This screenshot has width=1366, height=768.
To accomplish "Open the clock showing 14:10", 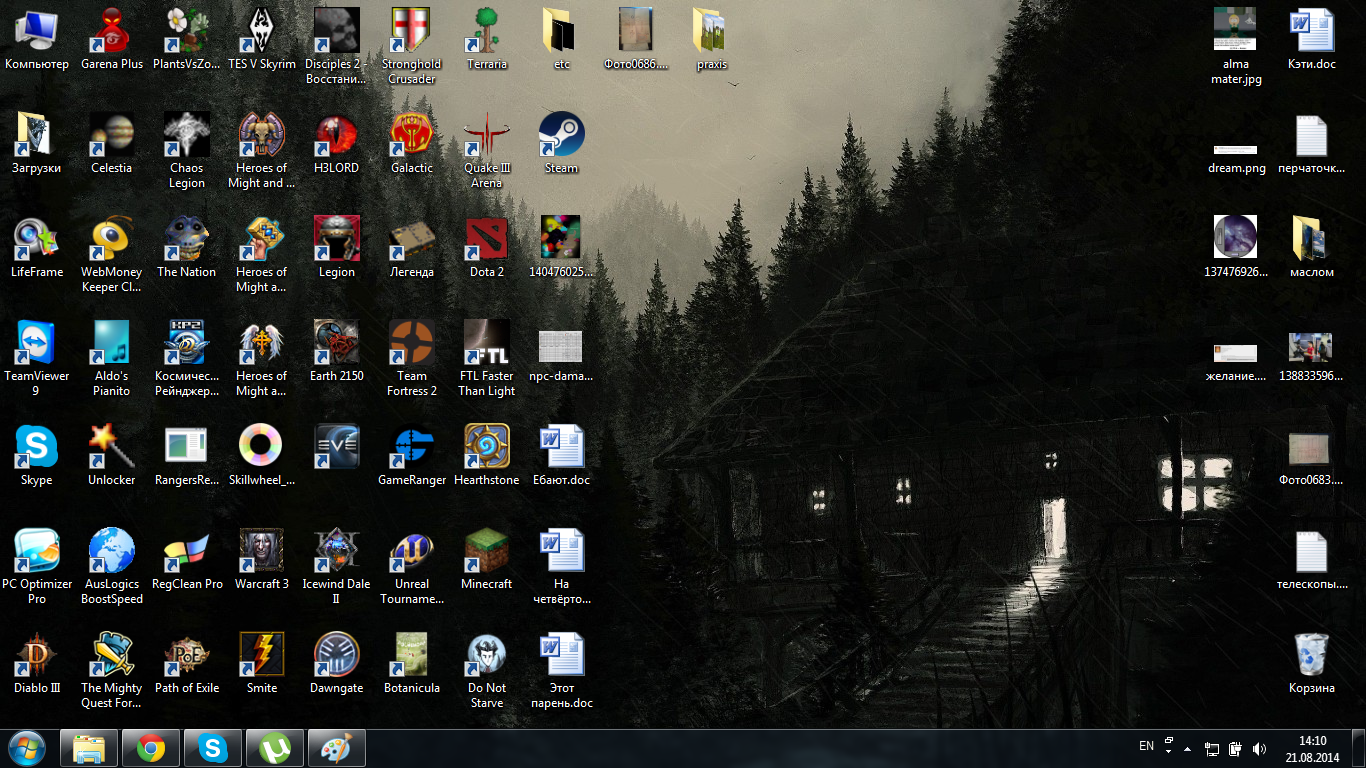I will [1312, 748].
